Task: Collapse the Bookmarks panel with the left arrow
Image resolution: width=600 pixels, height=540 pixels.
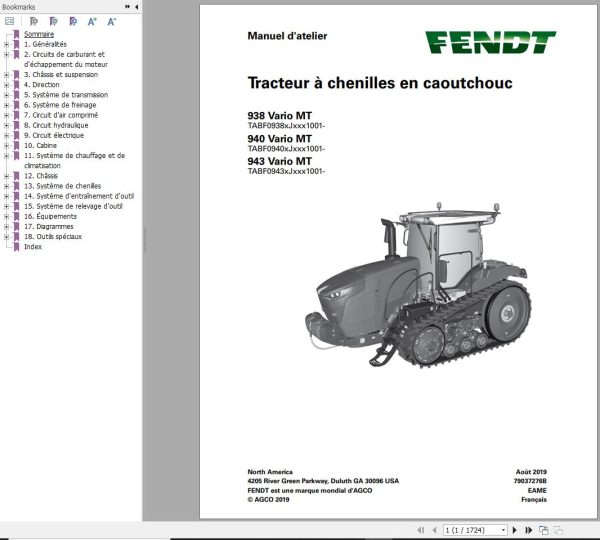Action: point(137,7)
